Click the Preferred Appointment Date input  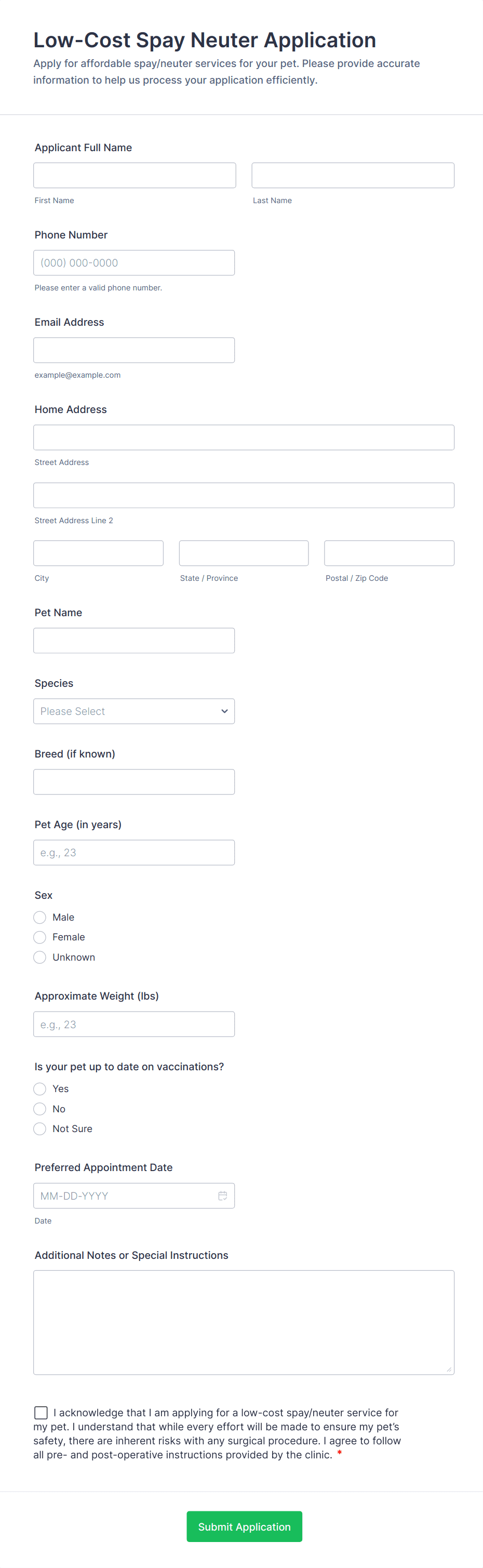click(125, 1196)
